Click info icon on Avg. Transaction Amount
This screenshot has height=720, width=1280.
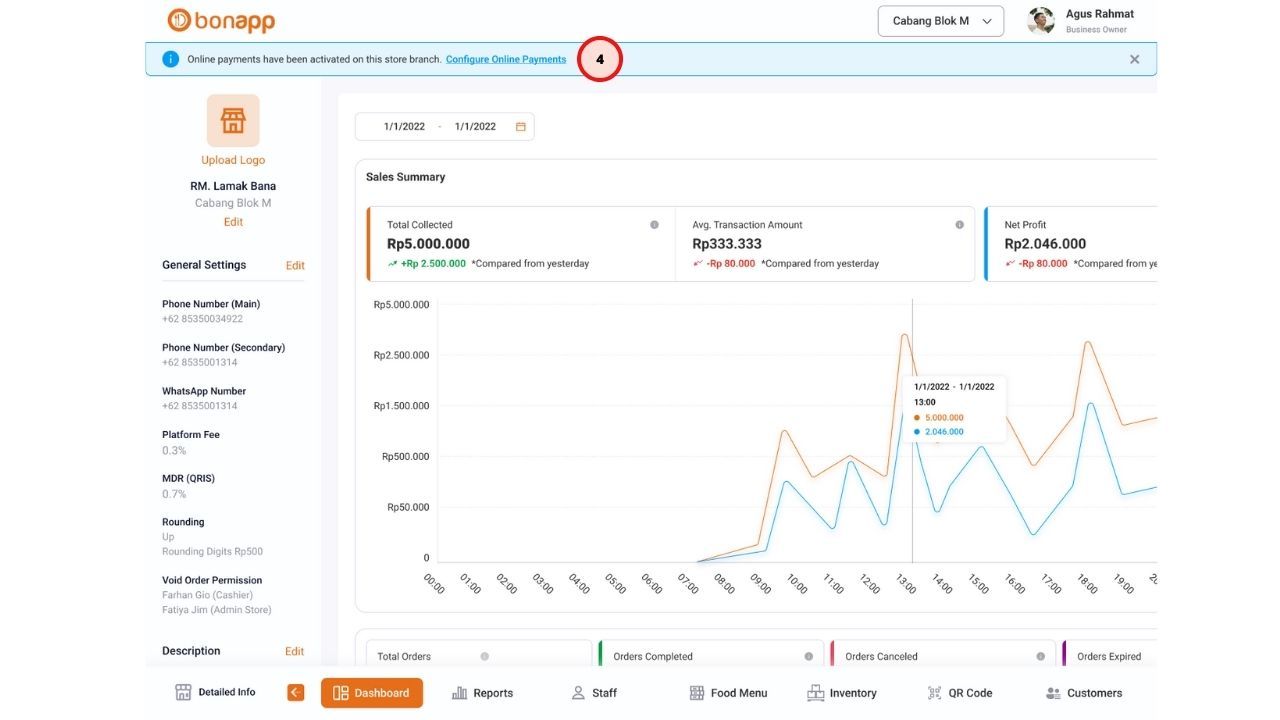959,225
